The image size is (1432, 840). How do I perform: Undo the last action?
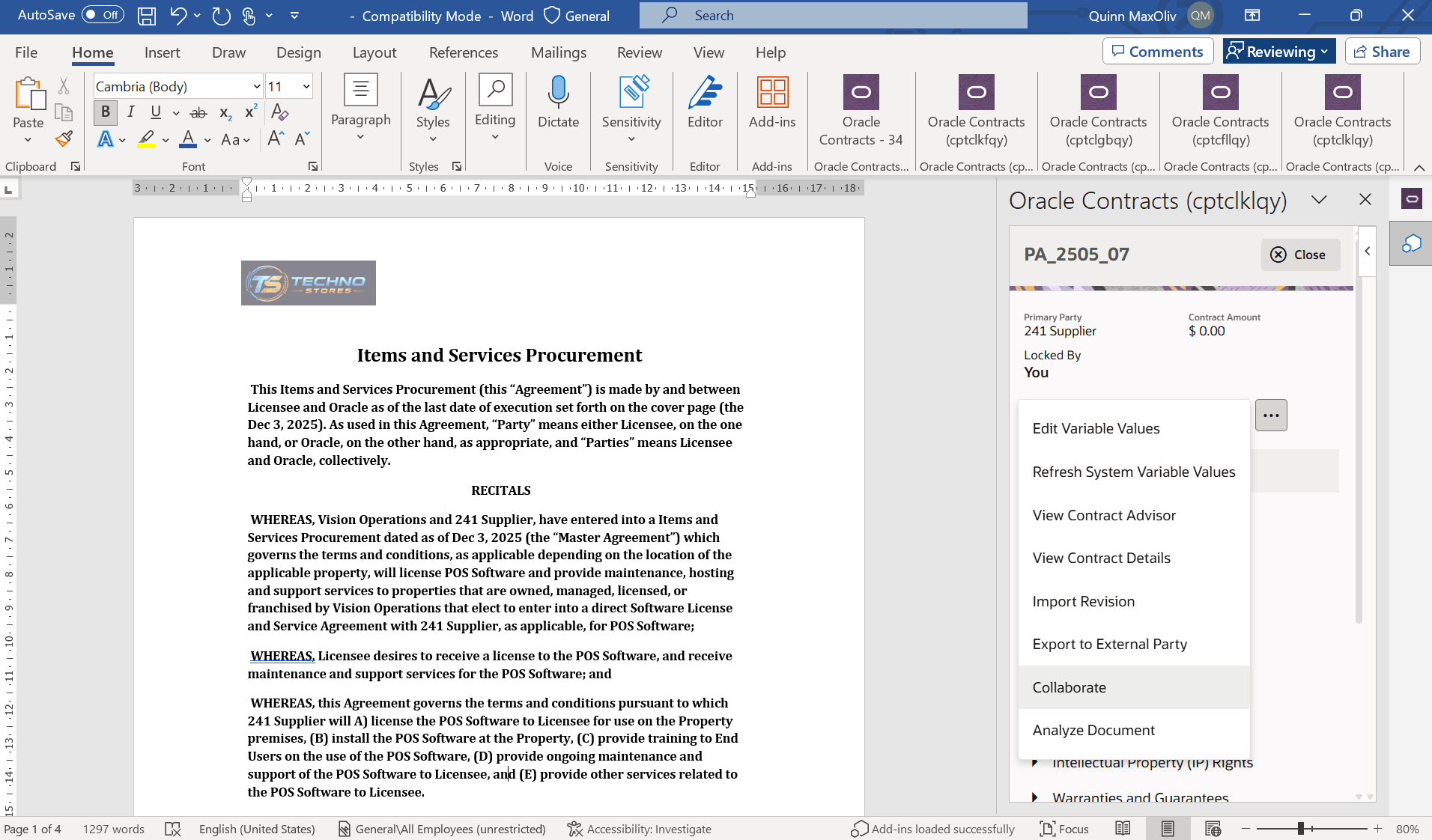point(178,16)
